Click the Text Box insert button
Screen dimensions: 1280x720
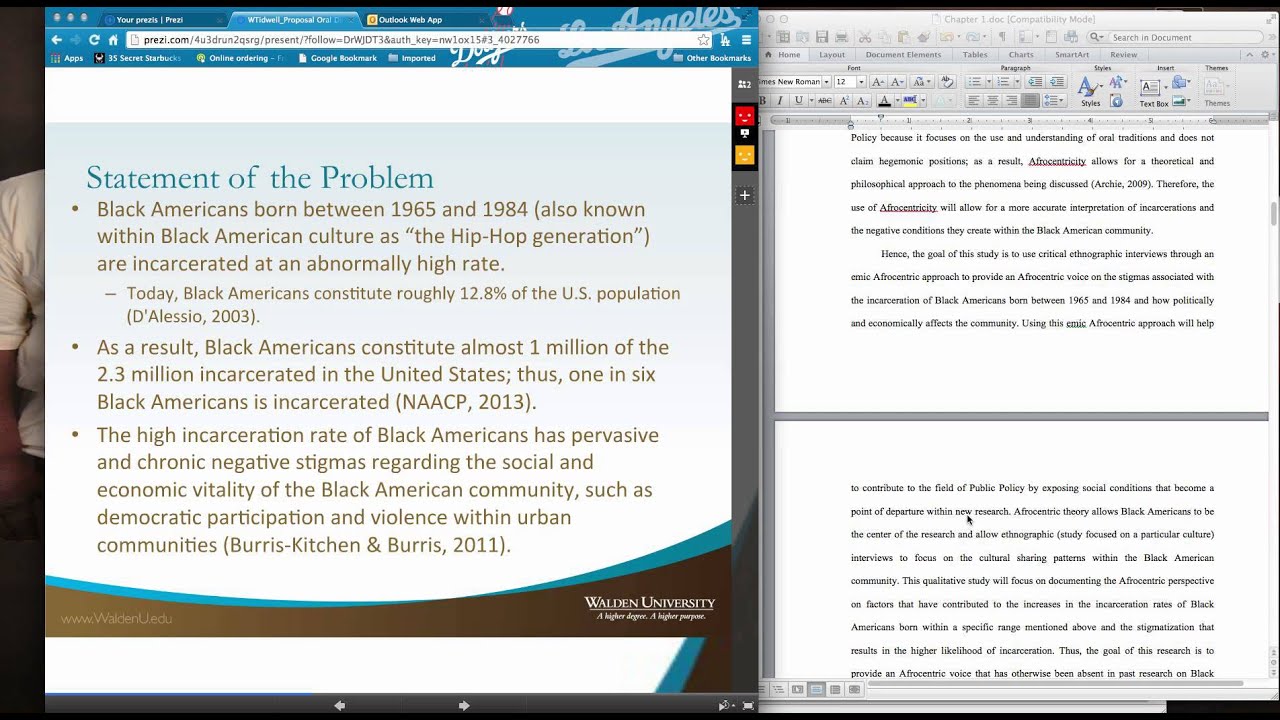(x=1154, y=92)
